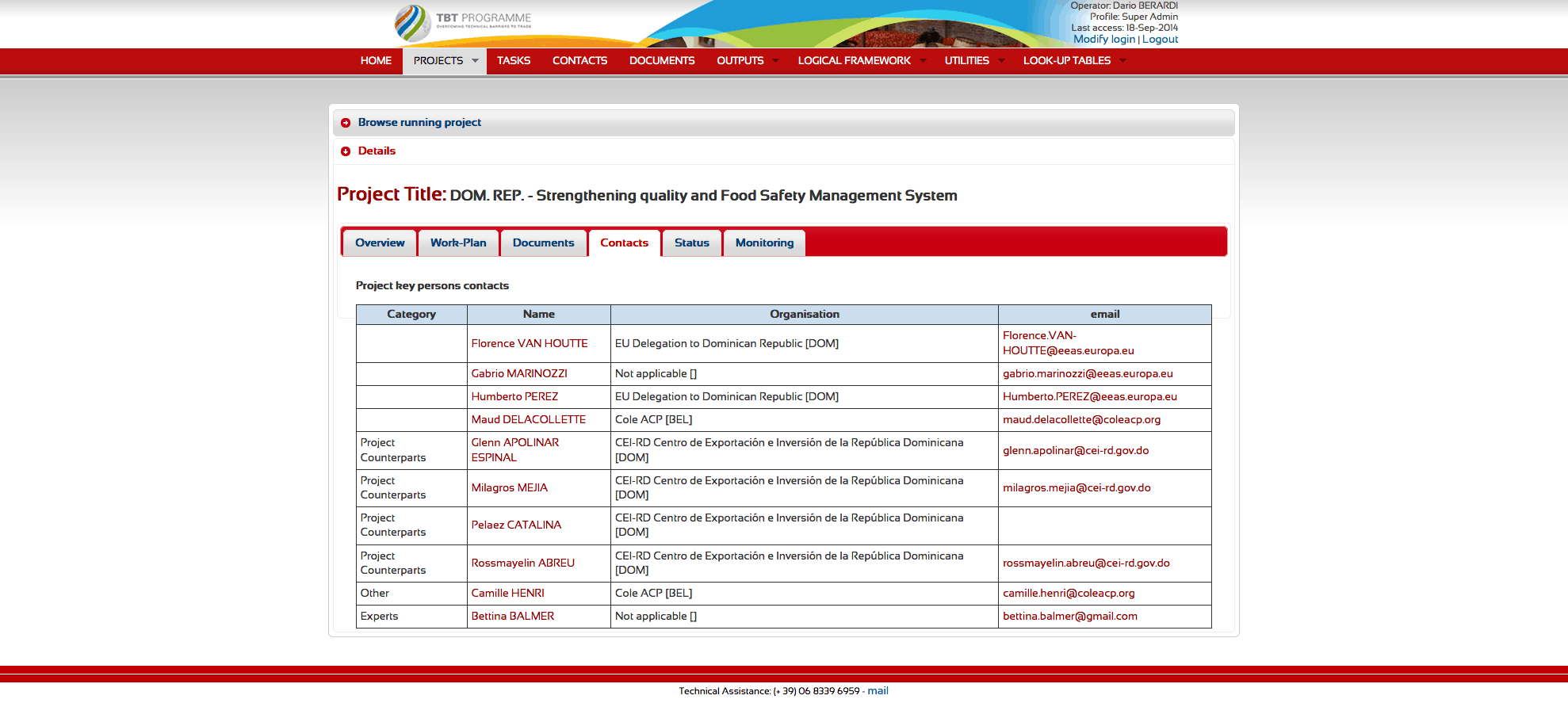Select the Project Title heading text
The width and height of the screenshot is (1568, 703).
point(647,194)
